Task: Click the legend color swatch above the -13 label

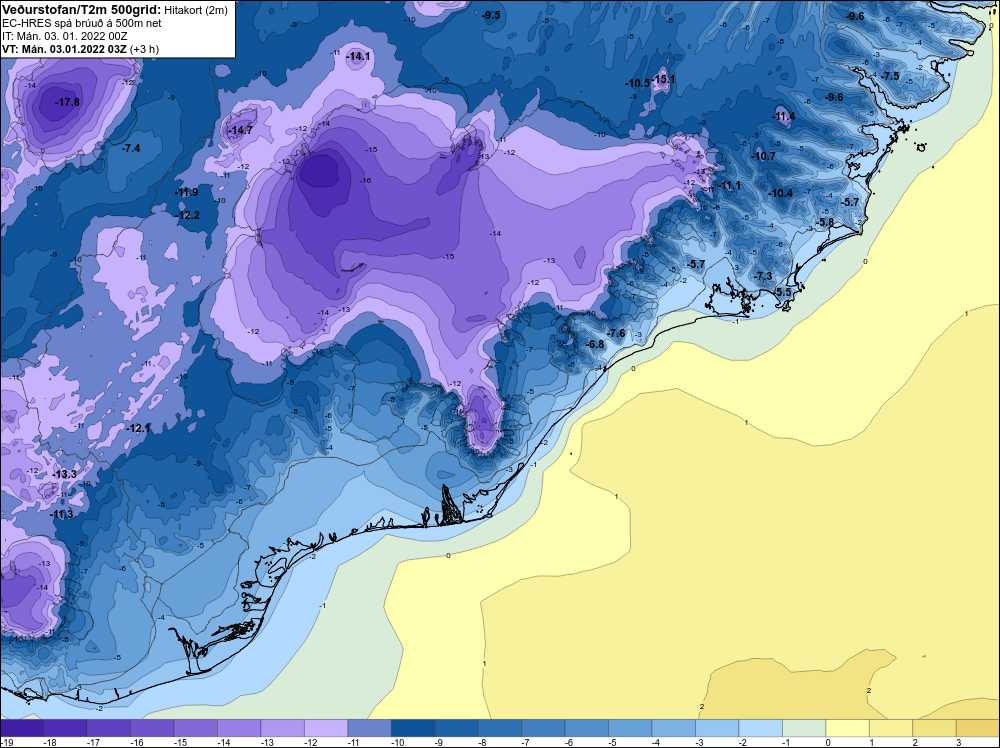Action: click(x=283, y=728)
